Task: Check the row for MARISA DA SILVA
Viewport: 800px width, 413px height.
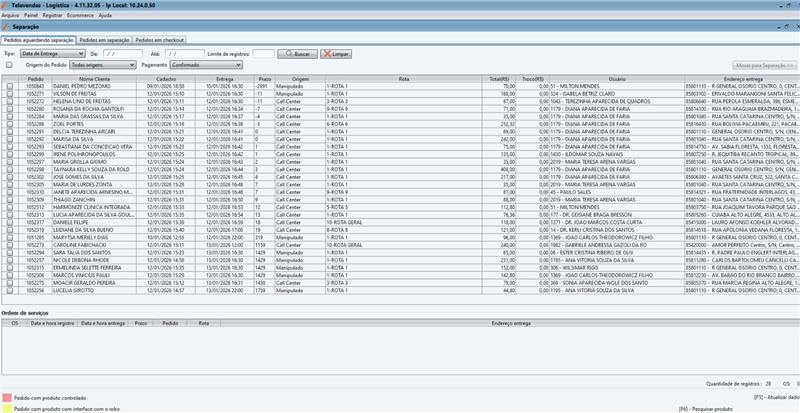Action: (10, 139)
